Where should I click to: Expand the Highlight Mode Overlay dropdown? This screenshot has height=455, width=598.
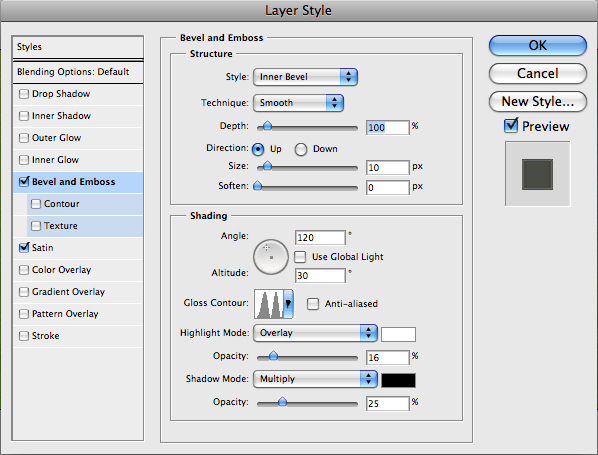(315, 333)
